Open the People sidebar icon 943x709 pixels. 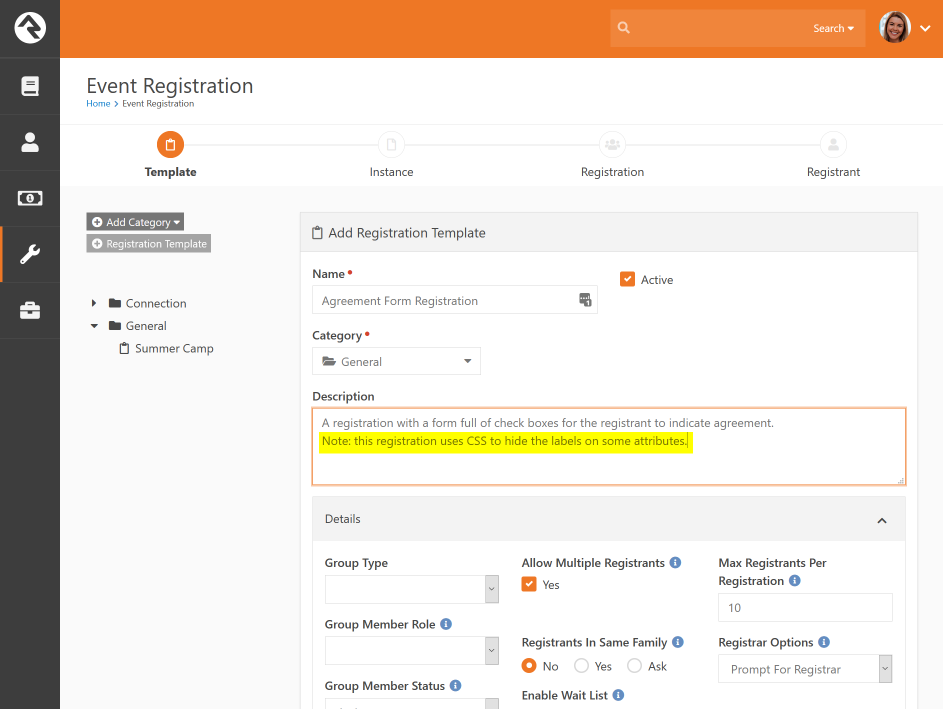pos(29,142)
